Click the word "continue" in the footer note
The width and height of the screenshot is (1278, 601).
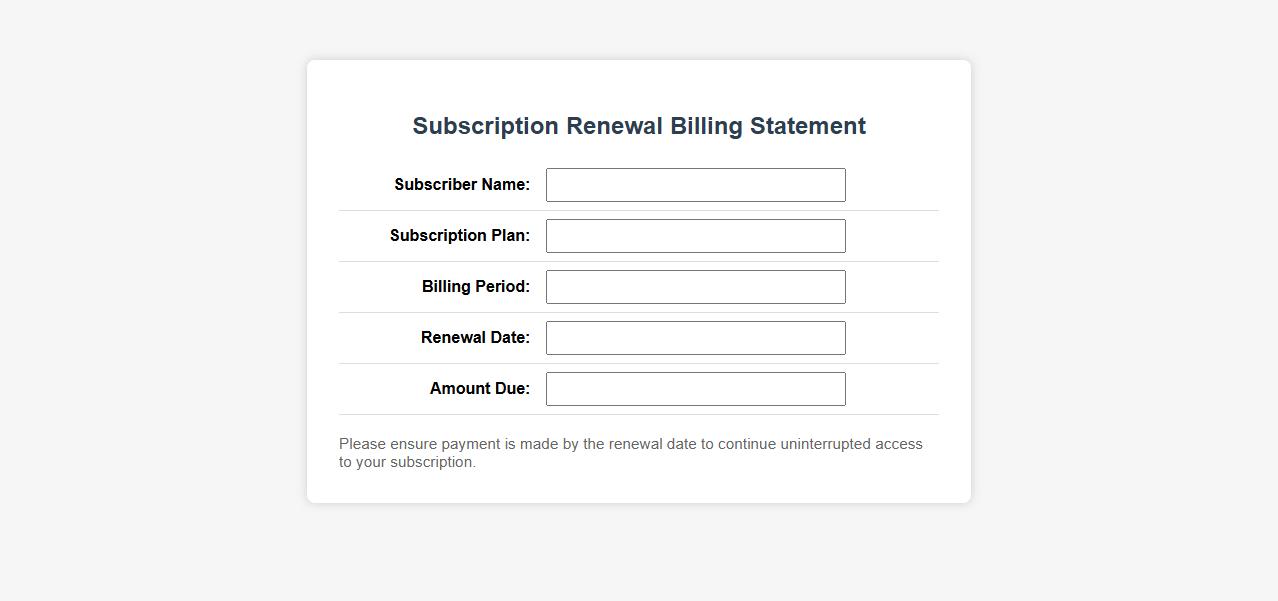tap(747, 444)
